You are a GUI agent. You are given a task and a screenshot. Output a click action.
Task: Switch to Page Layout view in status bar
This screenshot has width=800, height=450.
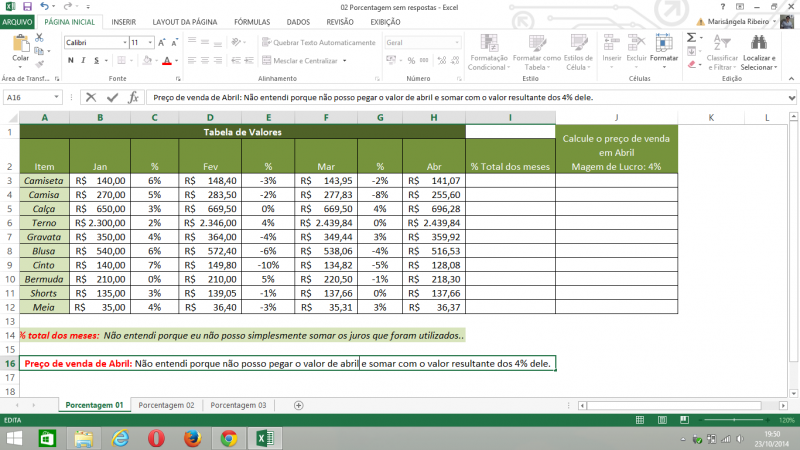[662, 420]
